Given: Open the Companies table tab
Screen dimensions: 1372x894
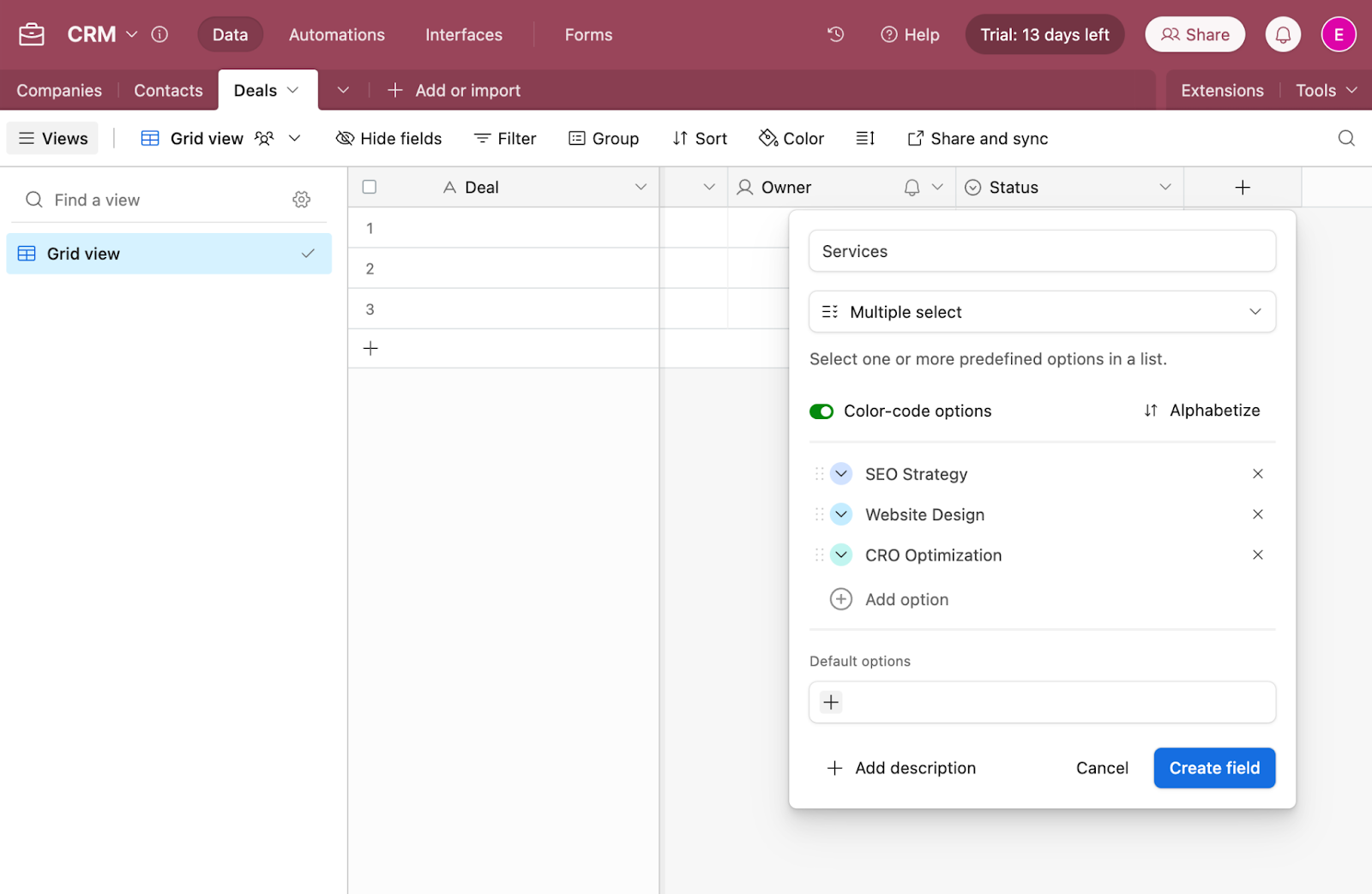Looking at the screenshot, I should pyautogui.click(x=59, y=90).
